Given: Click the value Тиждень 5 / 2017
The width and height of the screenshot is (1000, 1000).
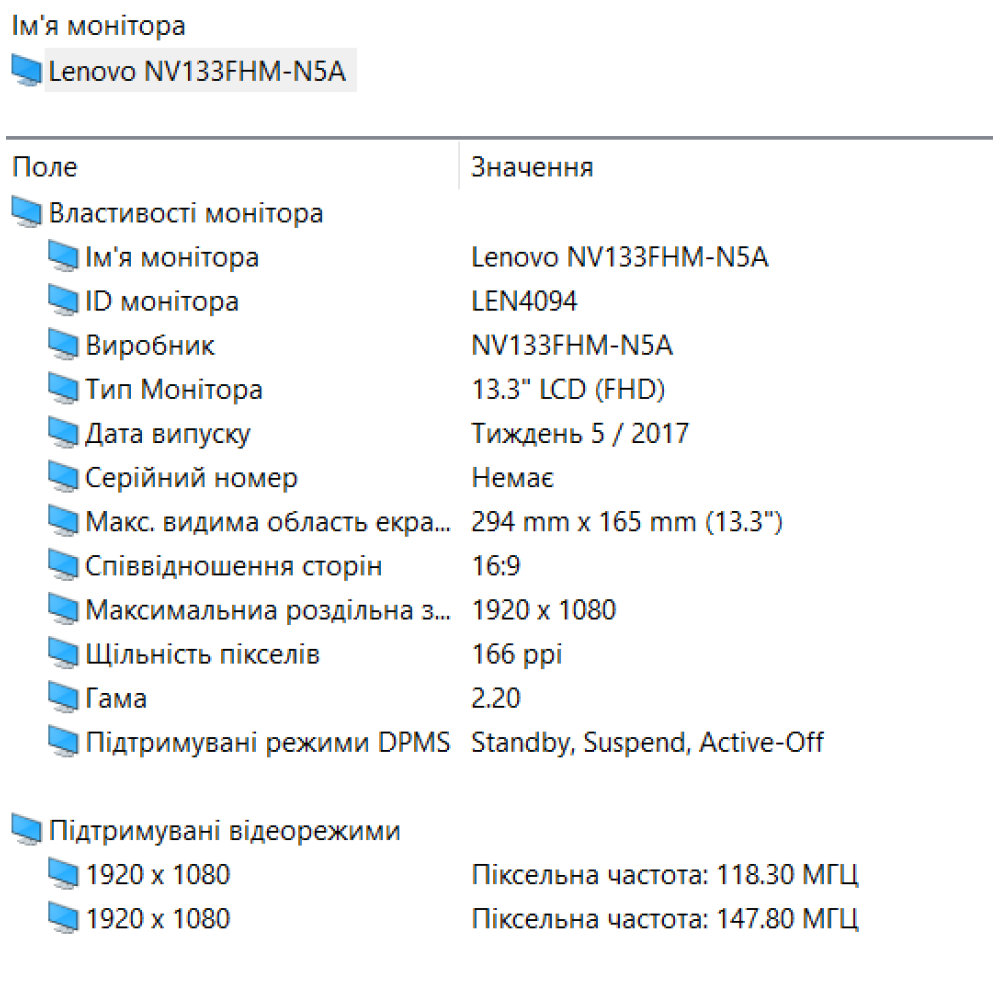Looking at the screenshot, I should (x=580, y=434).
